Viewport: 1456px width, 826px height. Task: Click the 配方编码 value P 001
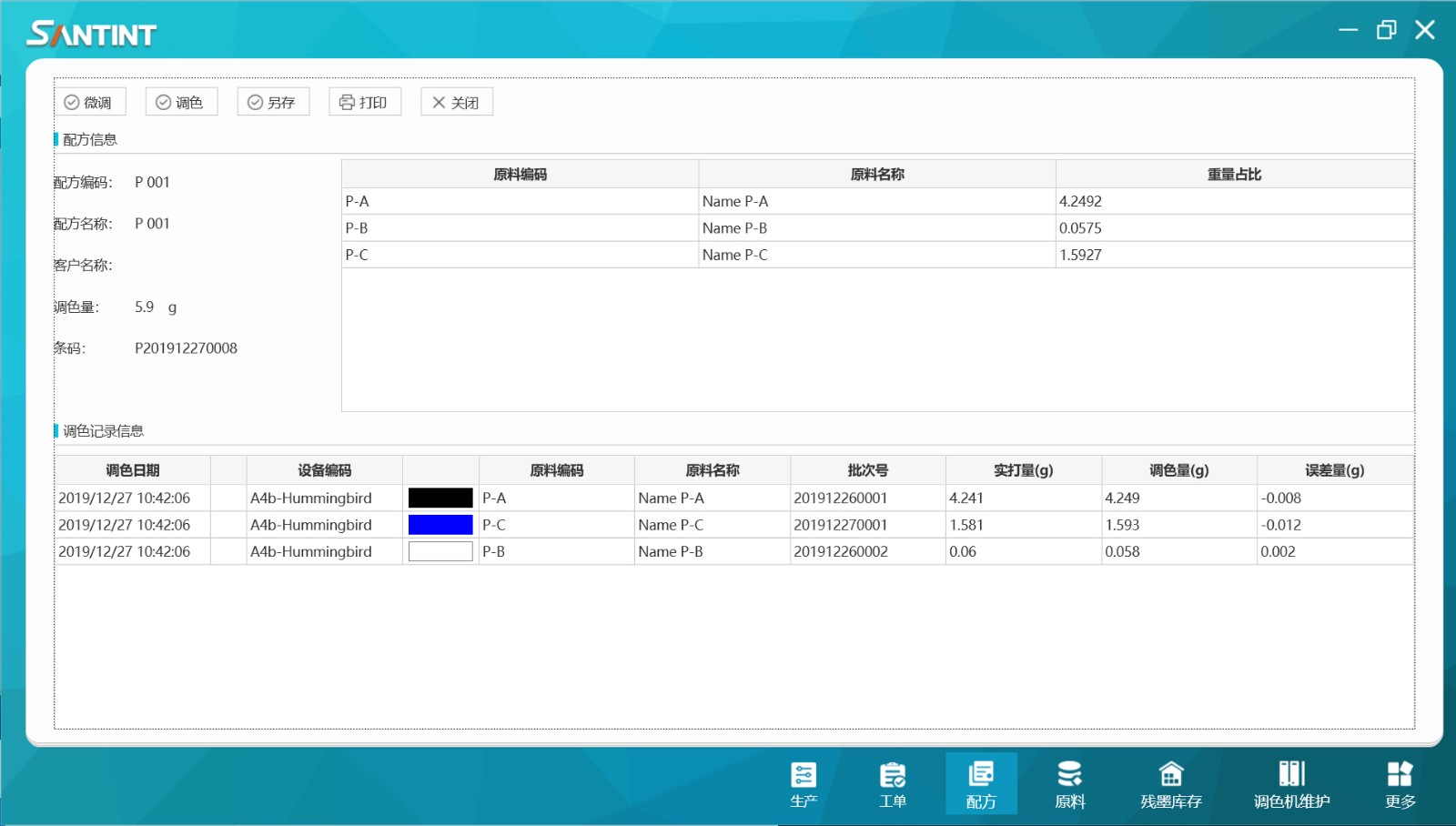point(152,182)
